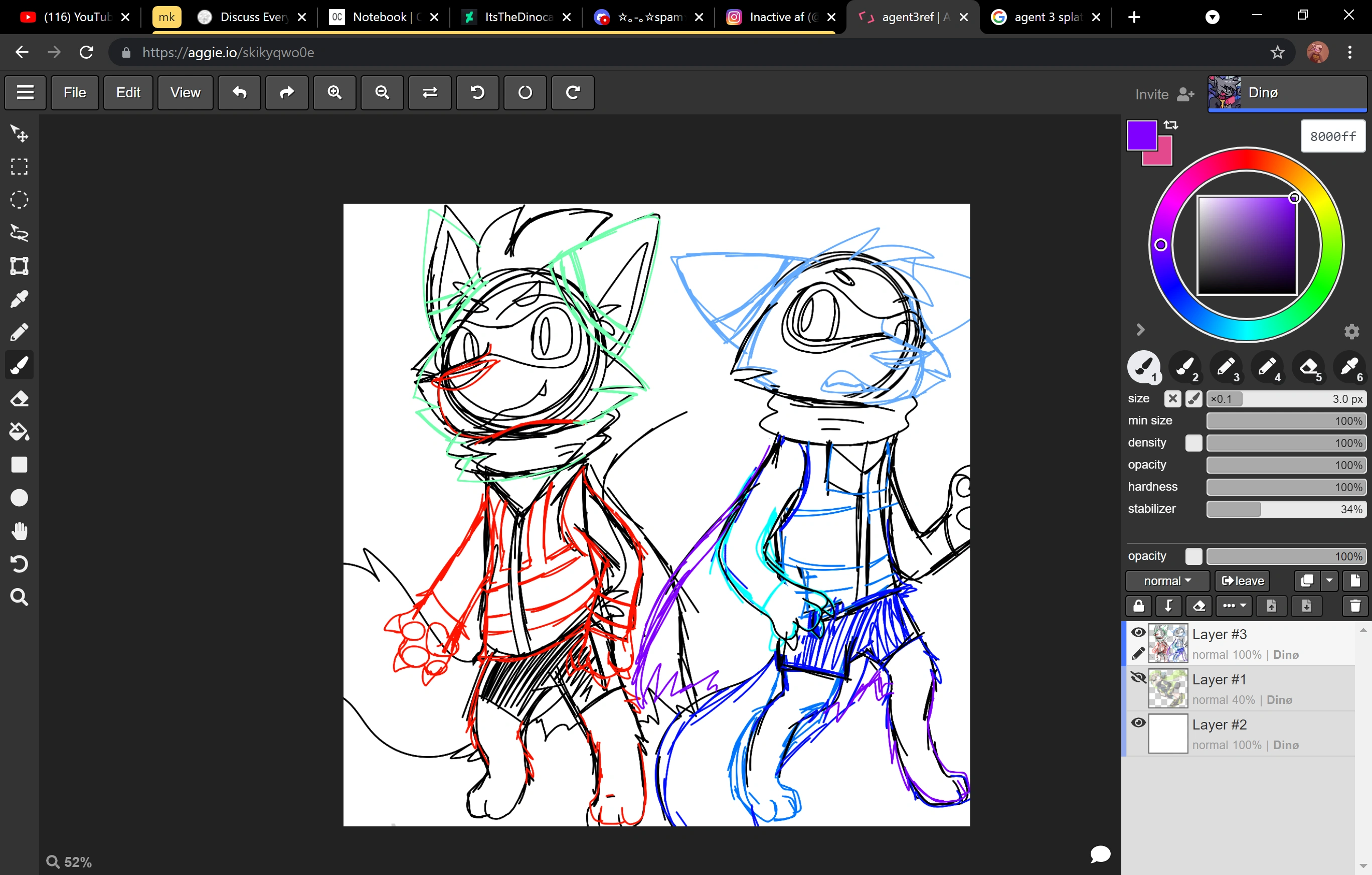Click the leave layer button
Screen dimensions: 1372x875
[1242, 581]
